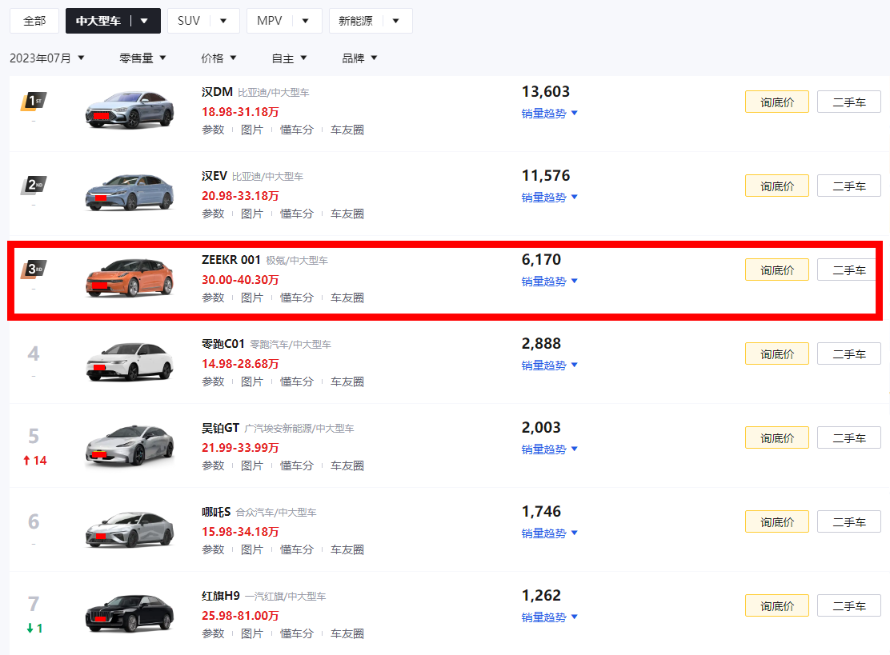Select the SUV category tab
The height and width of the screenshot is (655, 890).
[189, 21]
